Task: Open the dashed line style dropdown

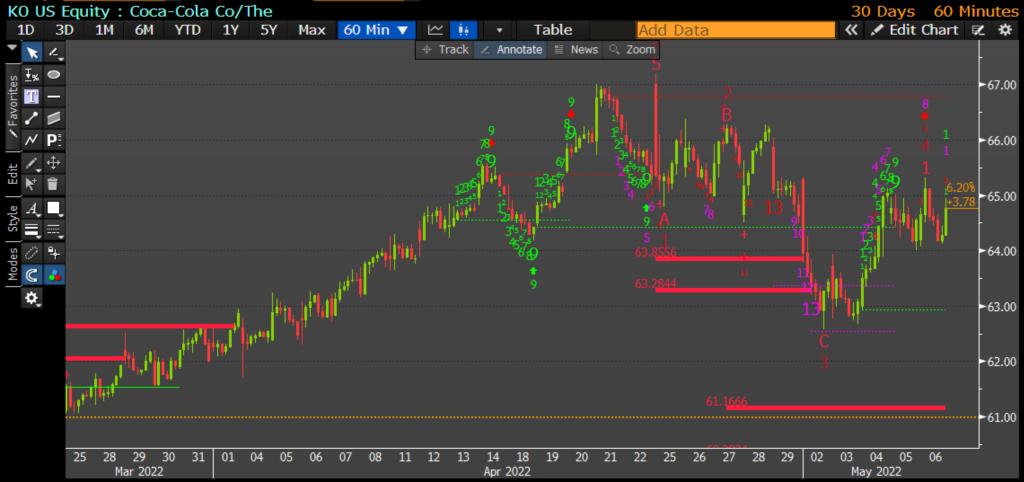Action: pos(54,230)
